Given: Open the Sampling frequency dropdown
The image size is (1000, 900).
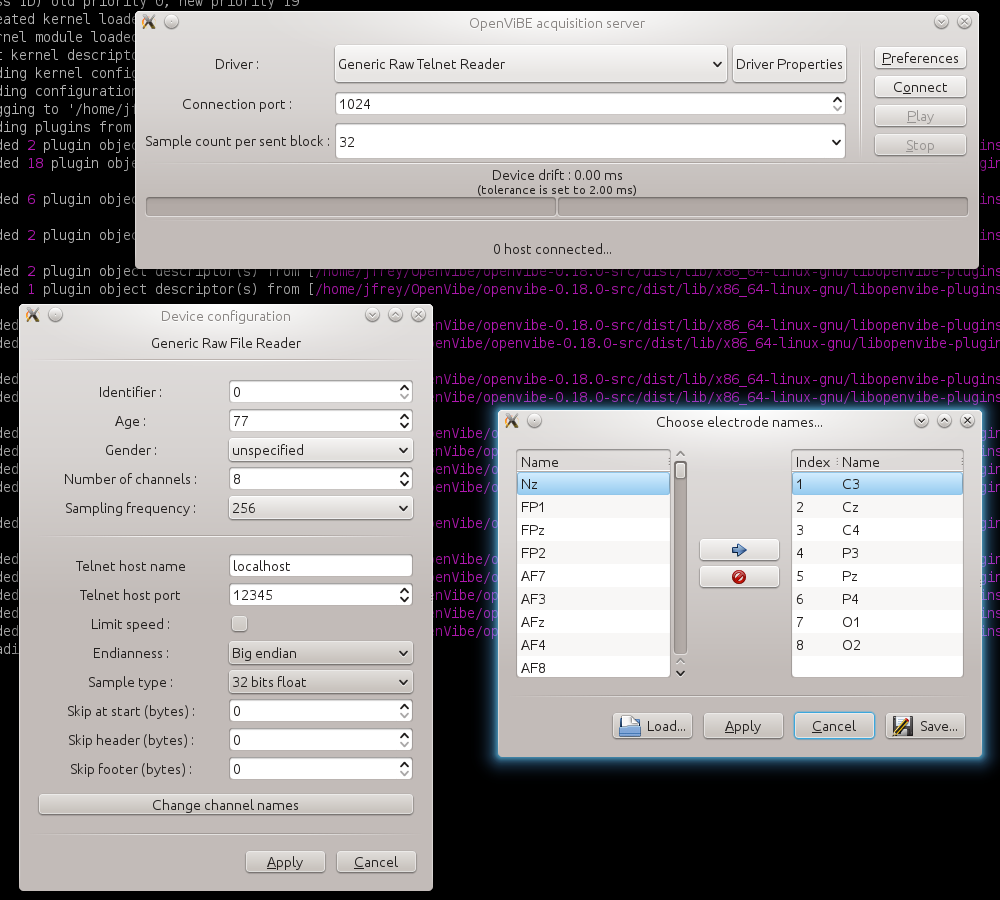Looking at the screenshot, I should (320, 508).
